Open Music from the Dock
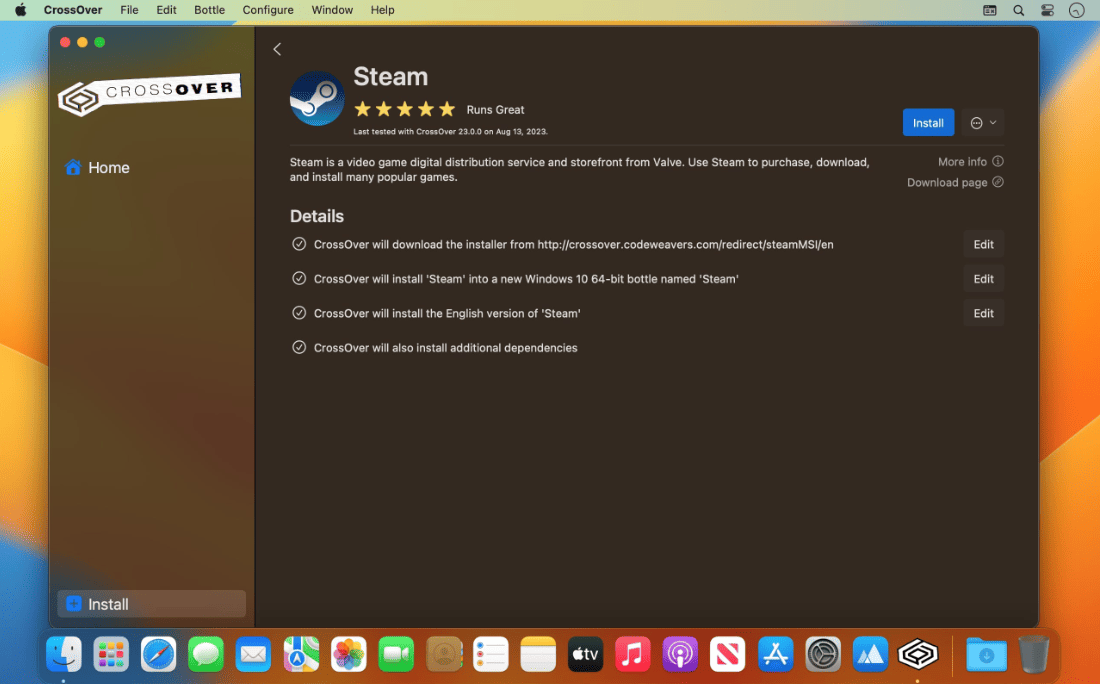 (633, 655)
